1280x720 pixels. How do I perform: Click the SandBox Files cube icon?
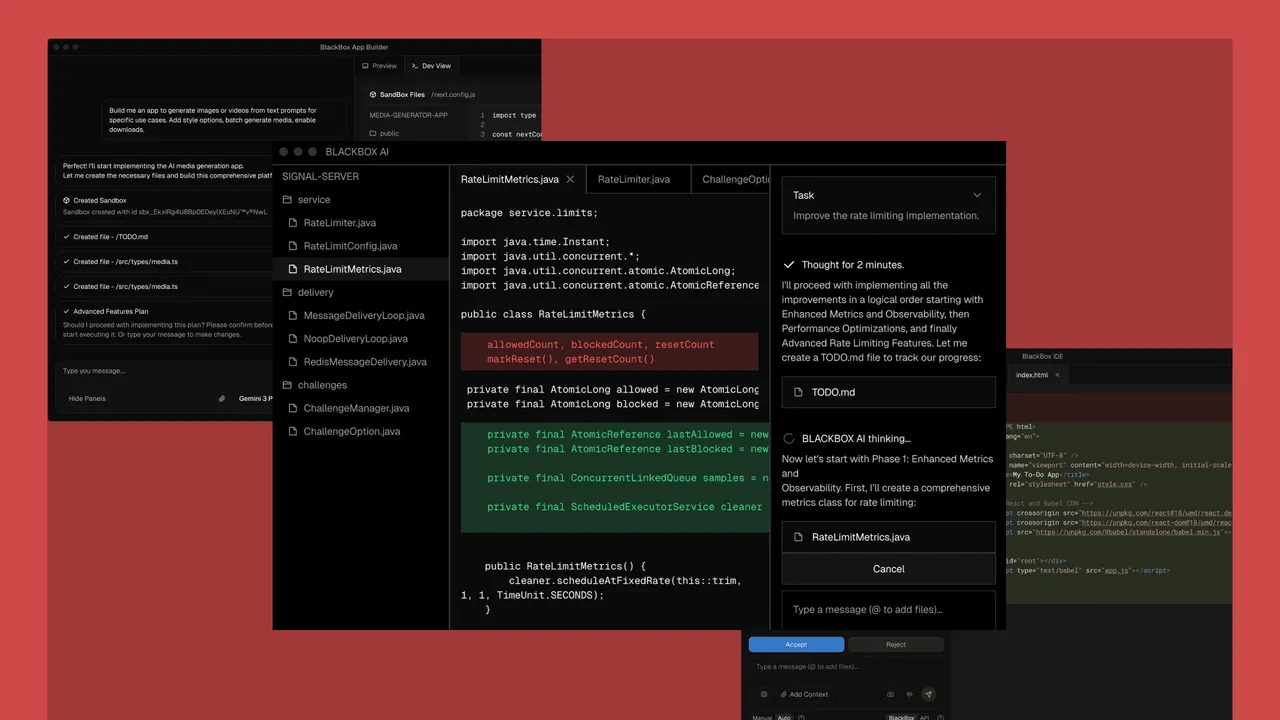(373, 95)
